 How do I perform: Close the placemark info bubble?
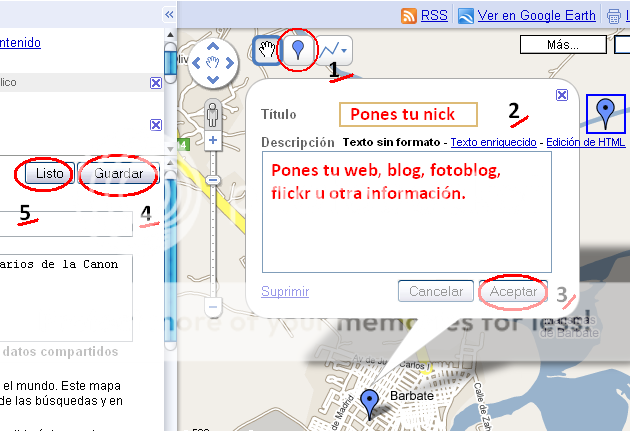[561, 95]
